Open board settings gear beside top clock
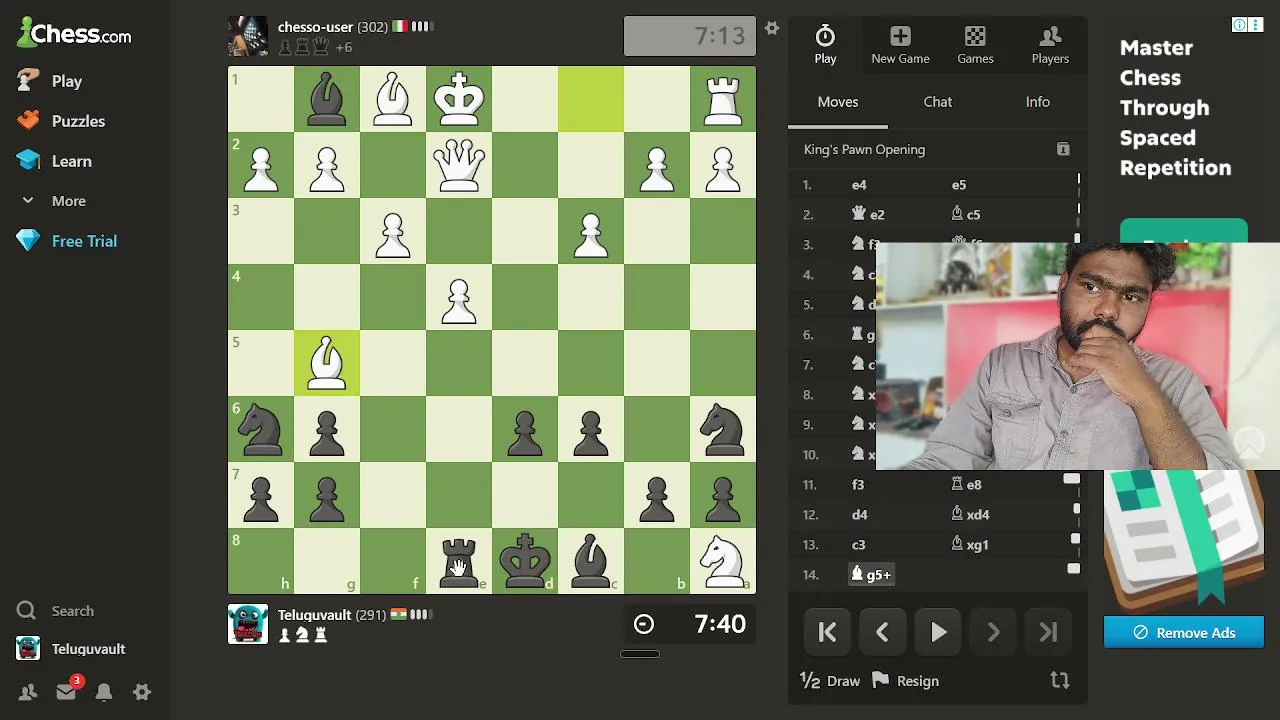Viewport: 1280px width, 720px height. pos(772,28)
